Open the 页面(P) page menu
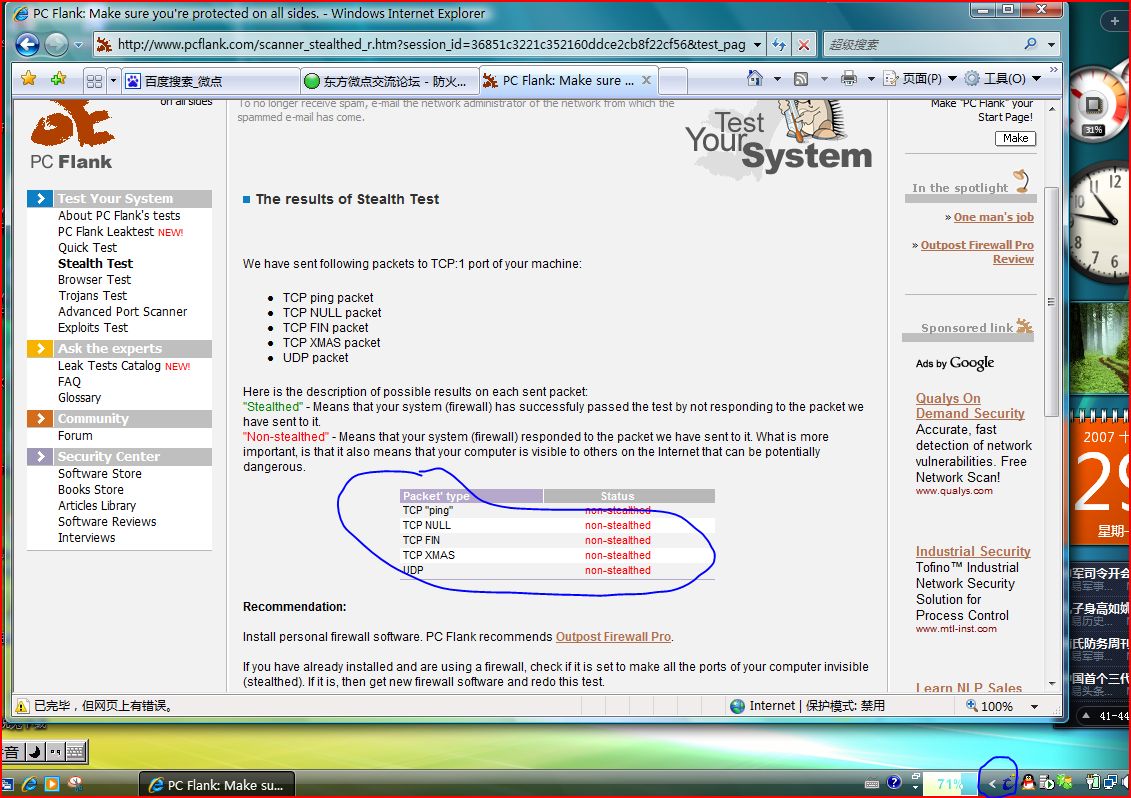Screen dimensions: 1131x798 pos(922,79)
